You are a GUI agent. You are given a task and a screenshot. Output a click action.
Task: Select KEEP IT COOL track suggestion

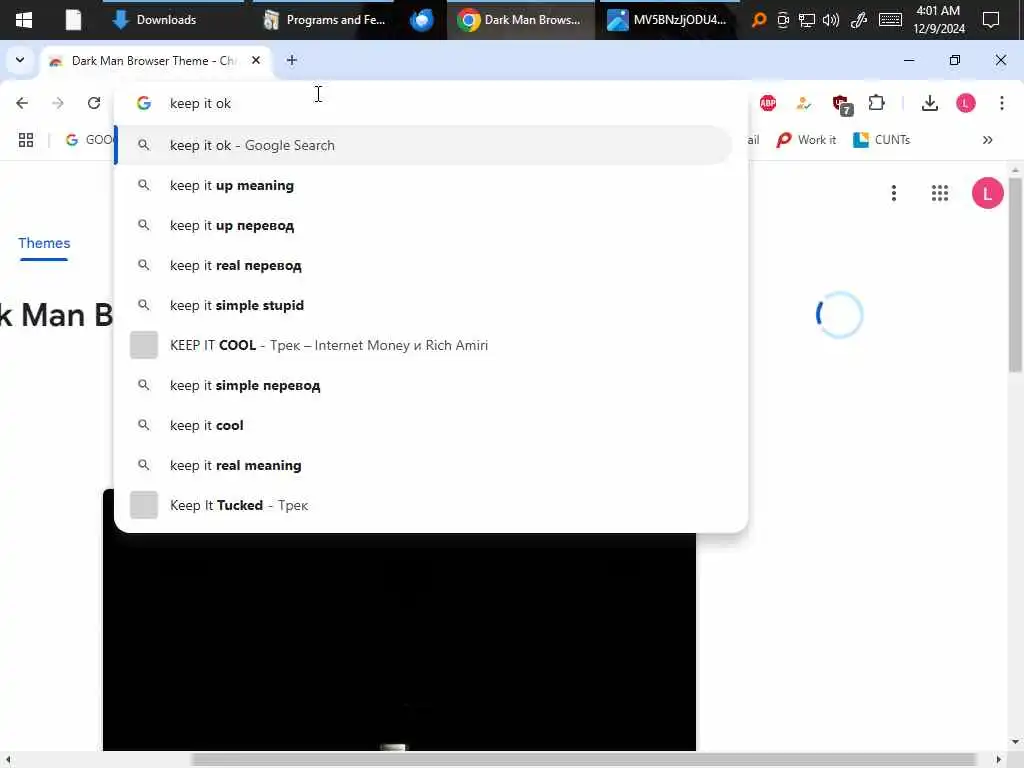tap(423, 345)
